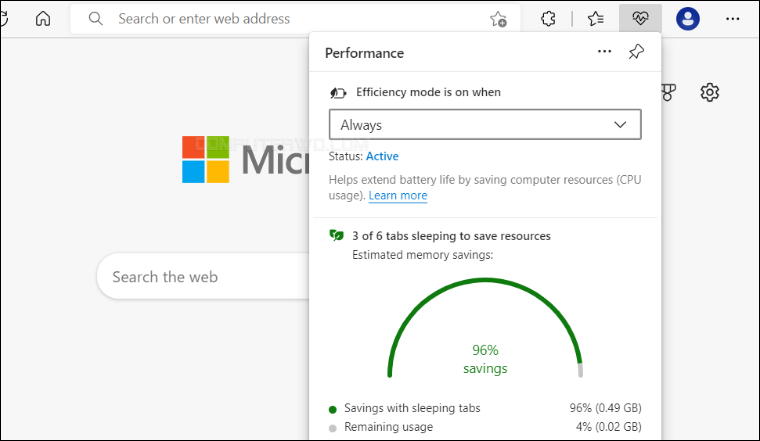Click the green memory savings gauge
The width and height of the screenshot is (760, 441).
tap(485, 320)
